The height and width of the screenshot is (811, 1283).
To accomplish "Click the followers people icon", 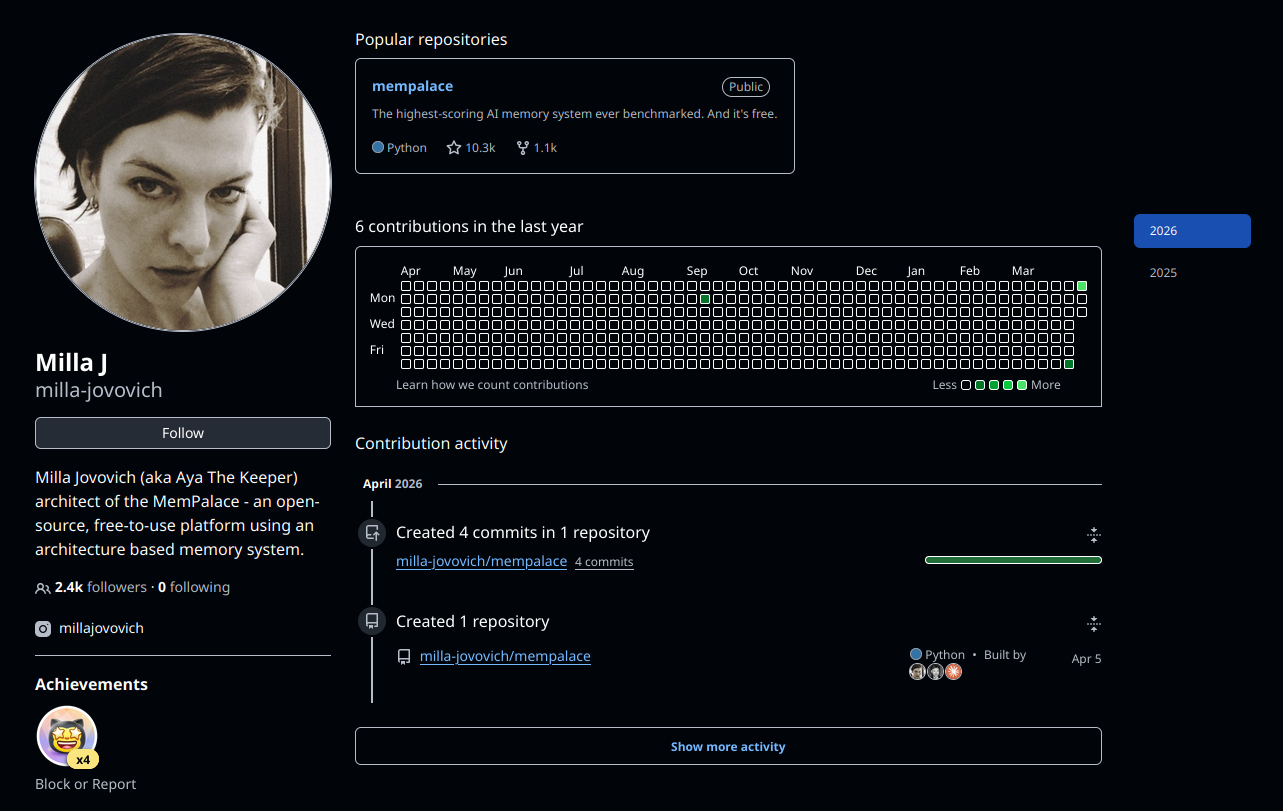I will 42,588.
